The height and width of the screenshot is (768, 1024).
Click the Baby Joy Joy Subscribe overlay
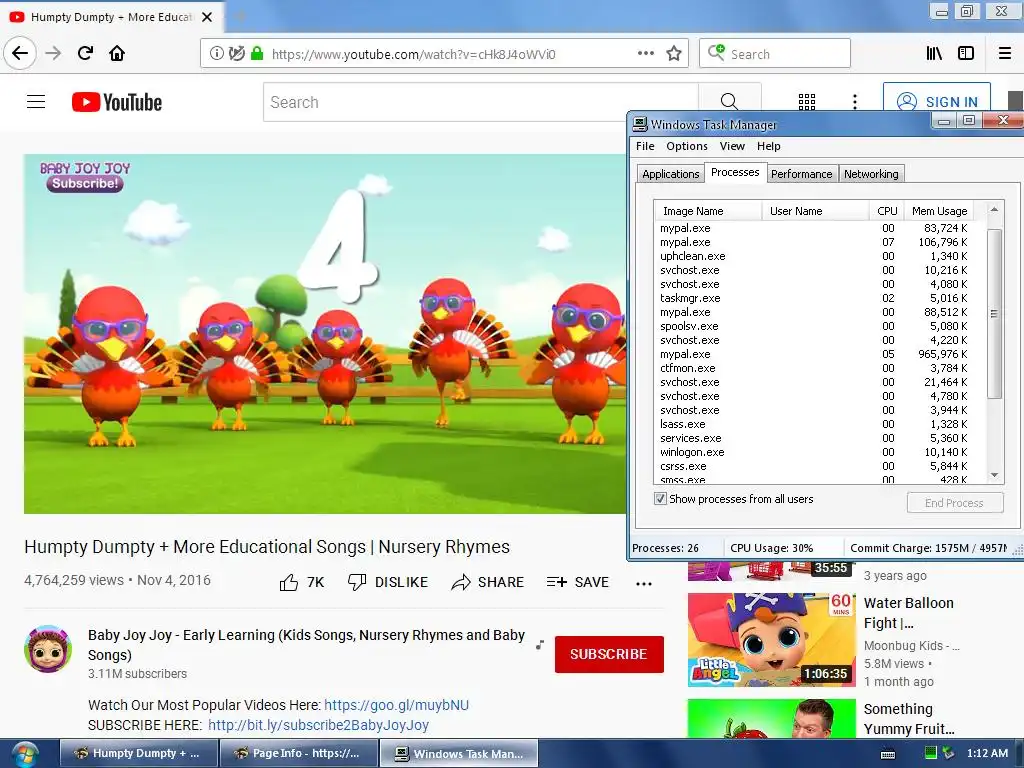pos(85,176)
